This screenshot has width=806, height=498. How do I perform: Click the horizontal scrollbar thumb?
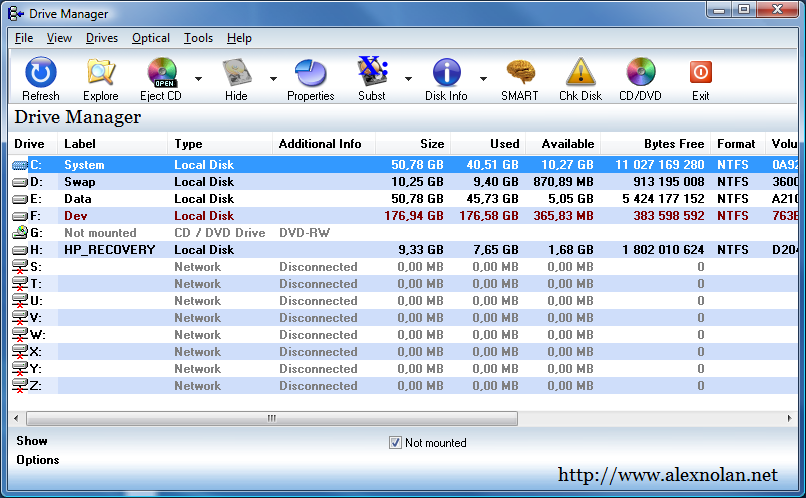272,418
